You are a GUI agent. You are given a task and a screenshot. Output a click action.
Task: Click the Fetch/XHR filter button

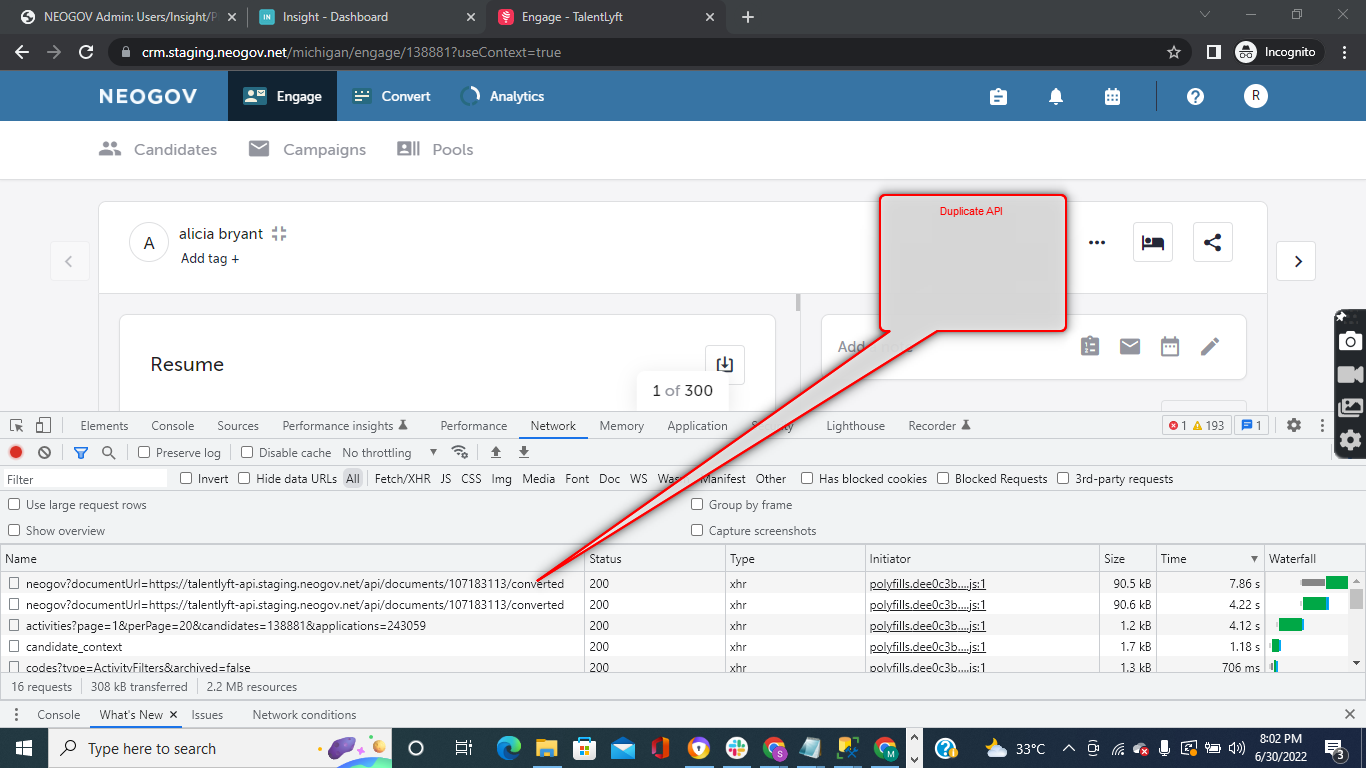coord(402,478)
